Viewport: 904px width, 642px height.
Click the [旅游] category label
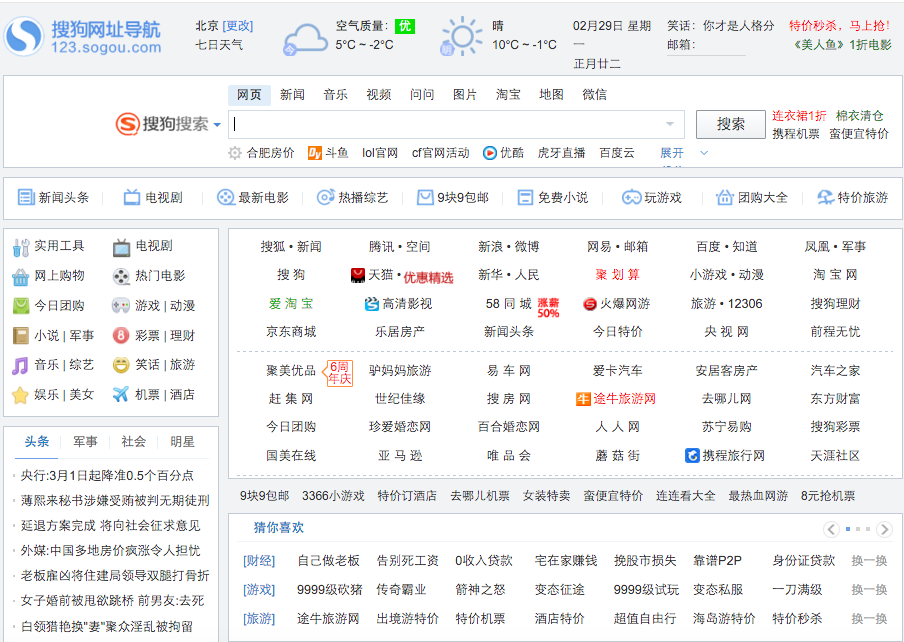[x=259, y=618]
